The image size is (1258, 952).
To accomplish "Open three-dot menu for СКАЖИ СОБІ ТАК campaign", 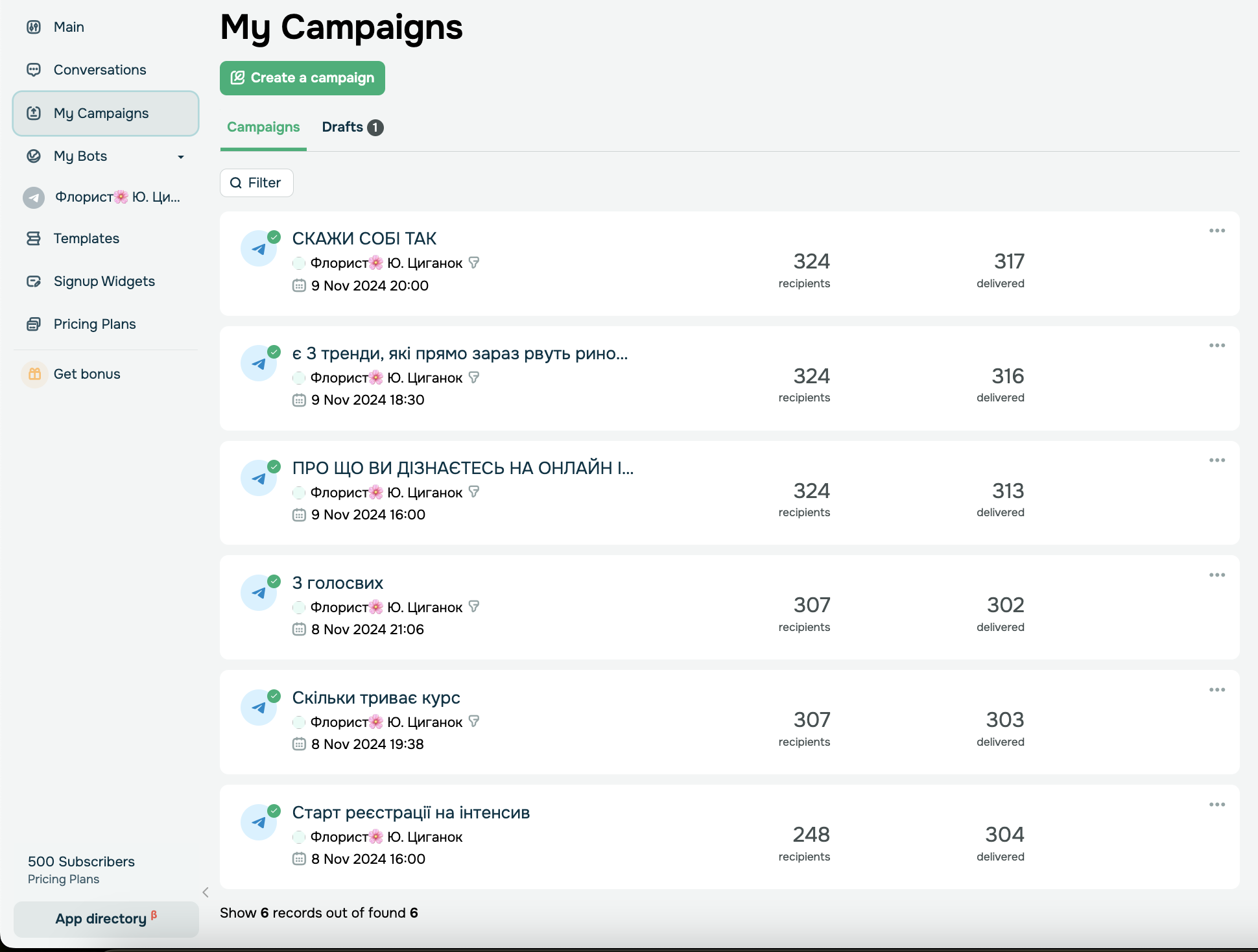I will [x=1216, y=231].
